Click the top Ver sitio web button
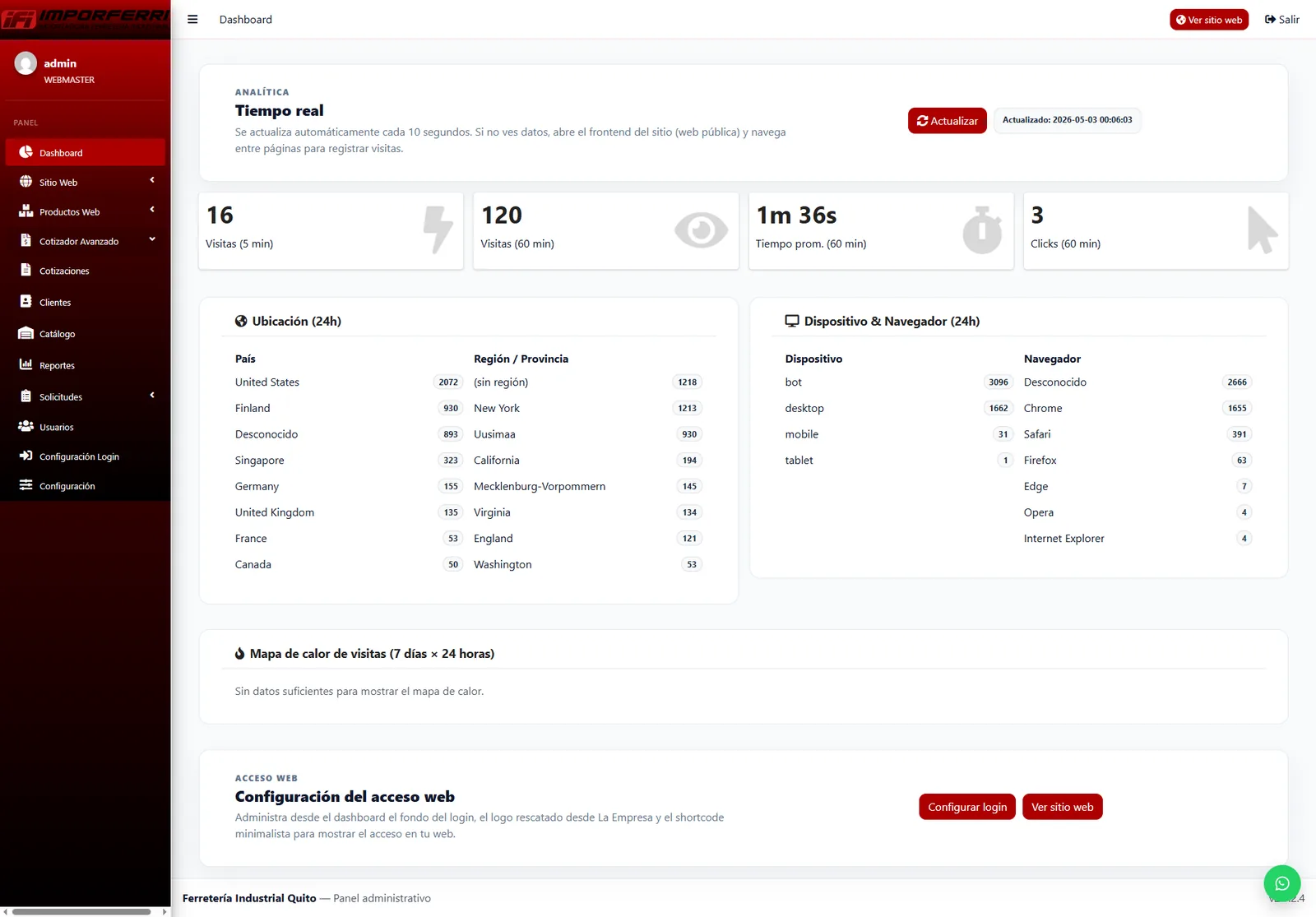The width and height of the screenshot is (1316, 917). coord(1209,20)
